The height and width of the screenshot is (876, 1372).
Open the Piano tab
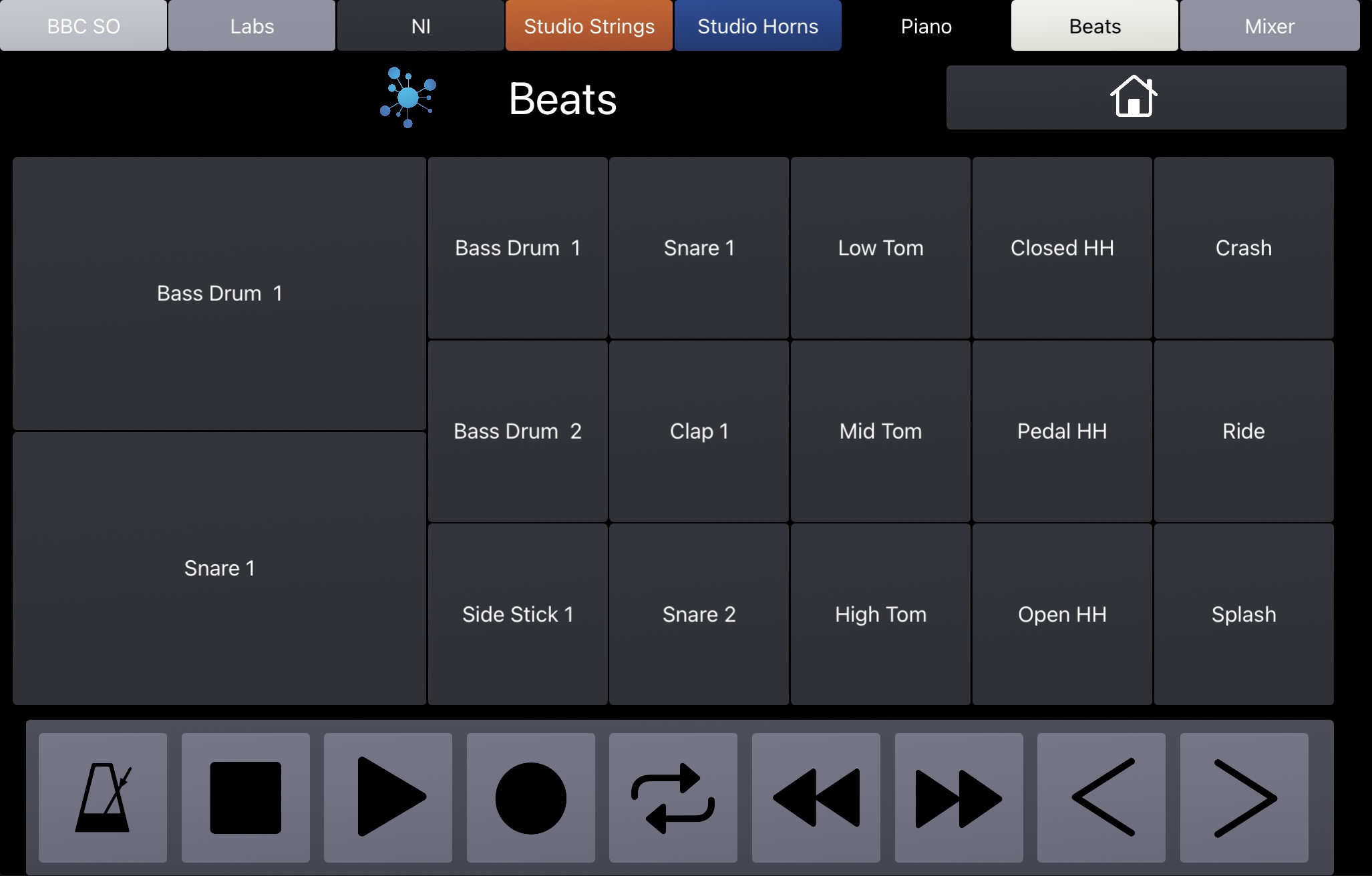point(926,25)
